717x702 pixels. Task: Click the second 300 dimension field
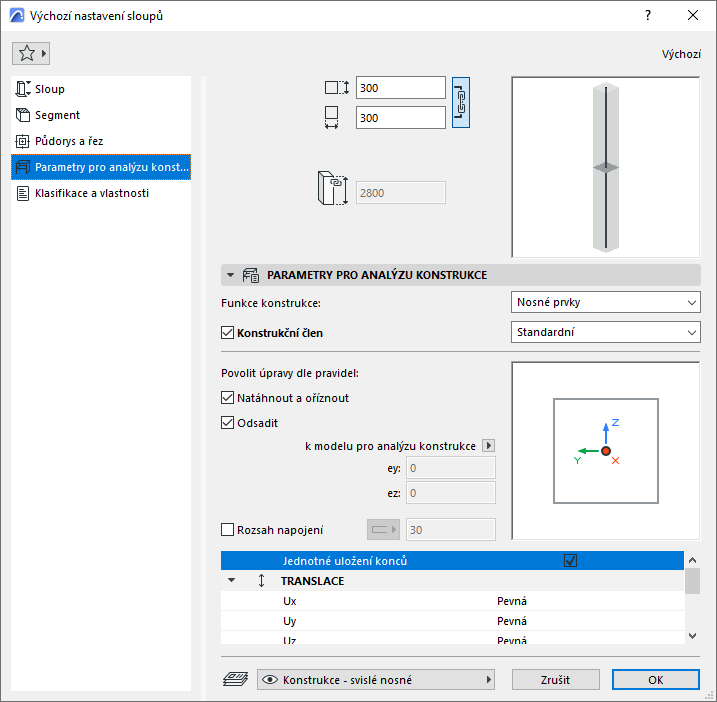[x=401, y=118]
